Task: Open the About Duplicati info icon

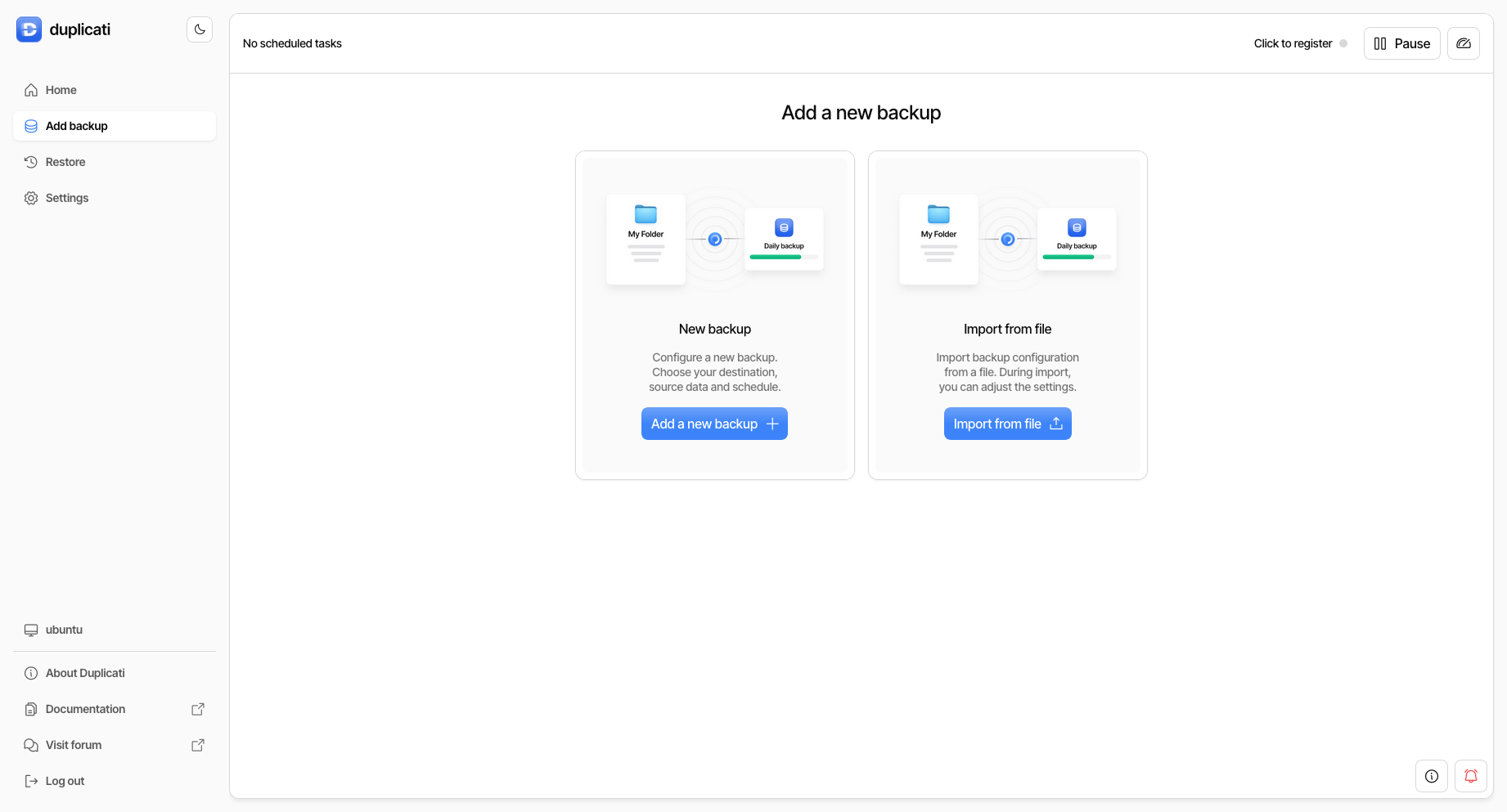Action: click(x=30, y=673)
